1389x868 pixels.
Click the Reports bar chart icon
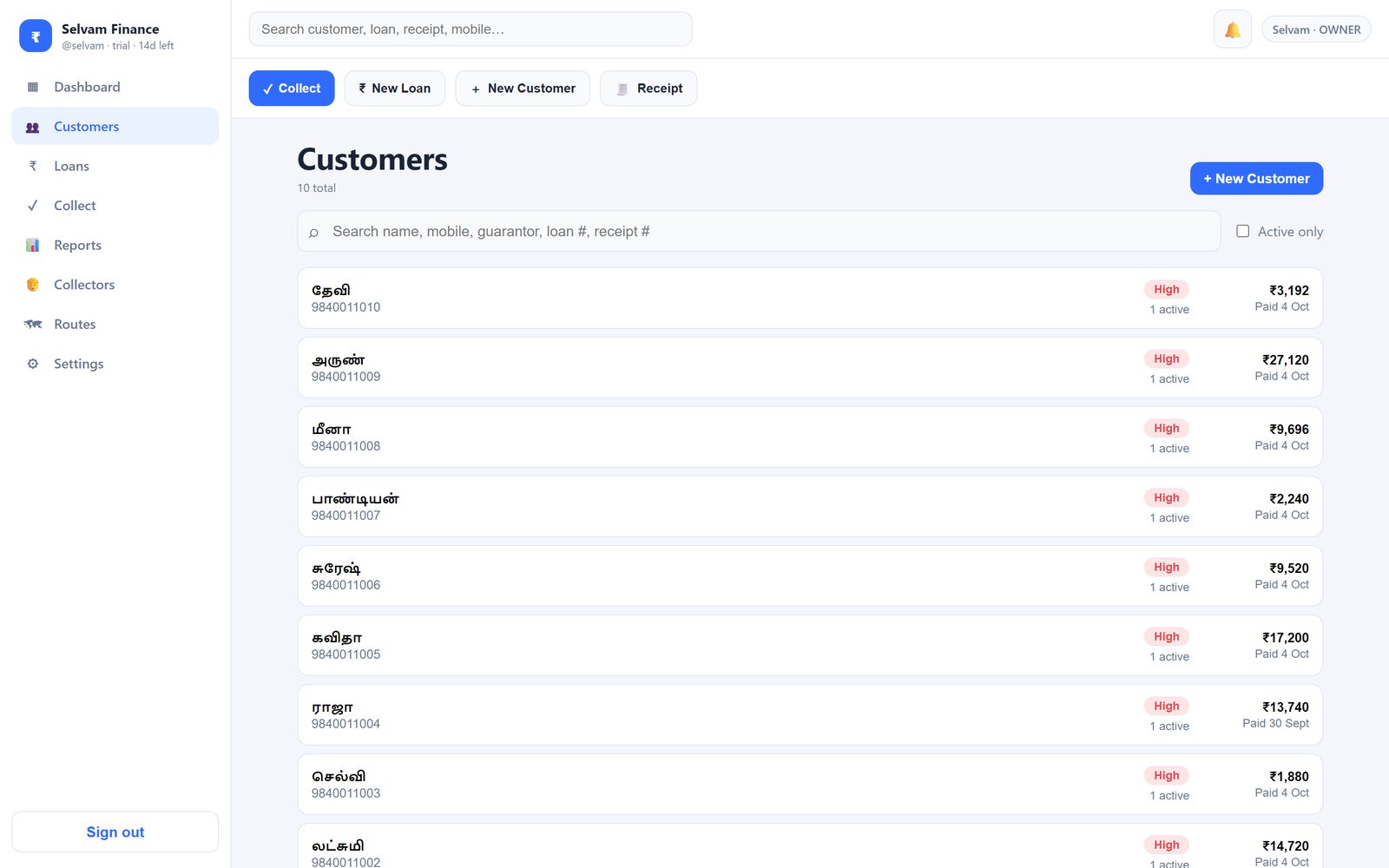coord(33,245)
